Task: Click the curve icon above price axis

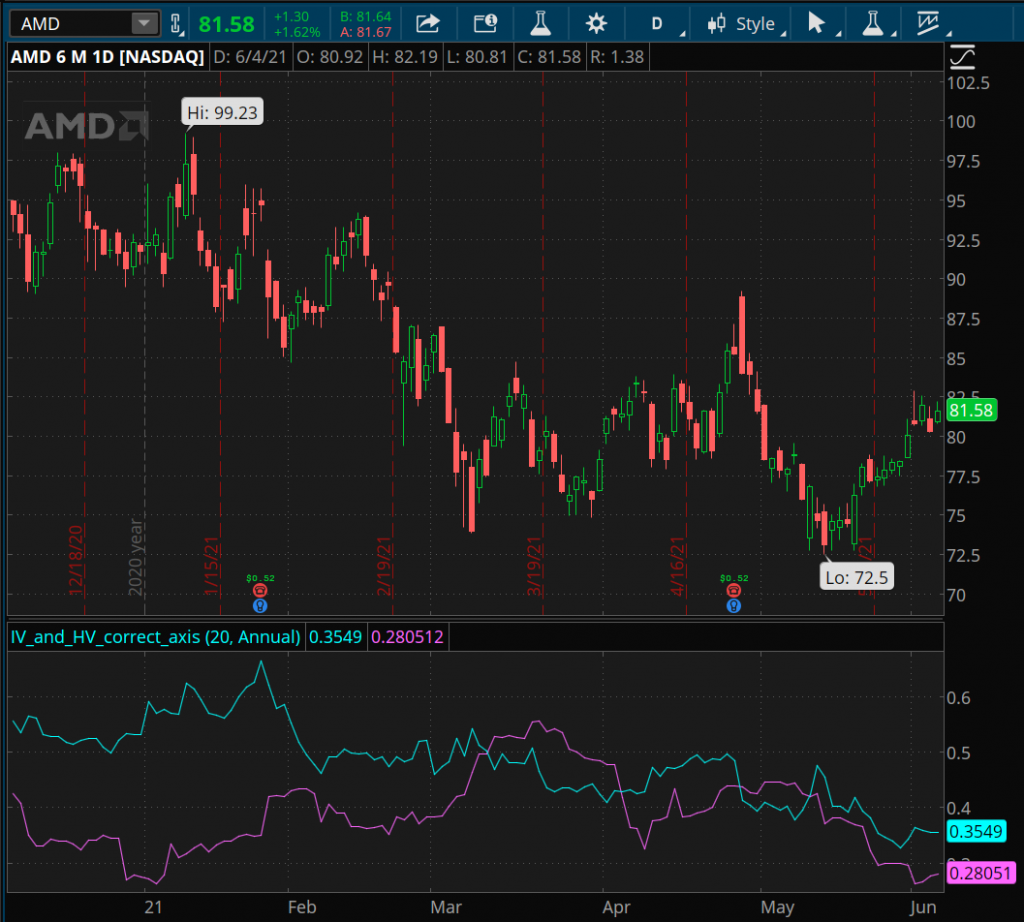Action: (962, 57)
